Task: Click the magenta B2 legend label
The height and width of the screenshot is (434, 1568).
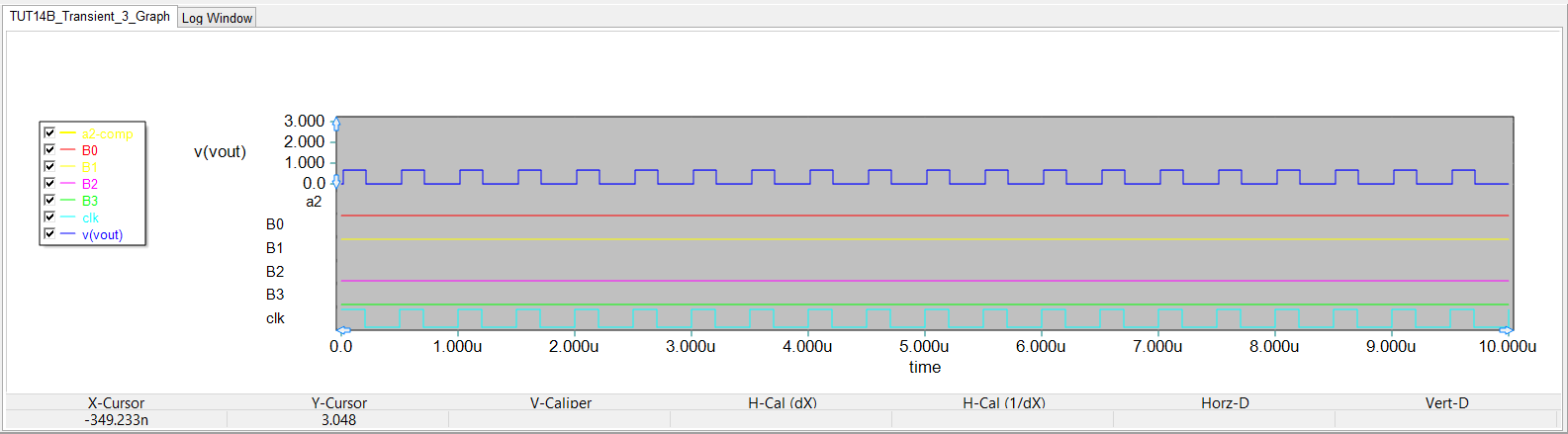Action: point(90,184)
